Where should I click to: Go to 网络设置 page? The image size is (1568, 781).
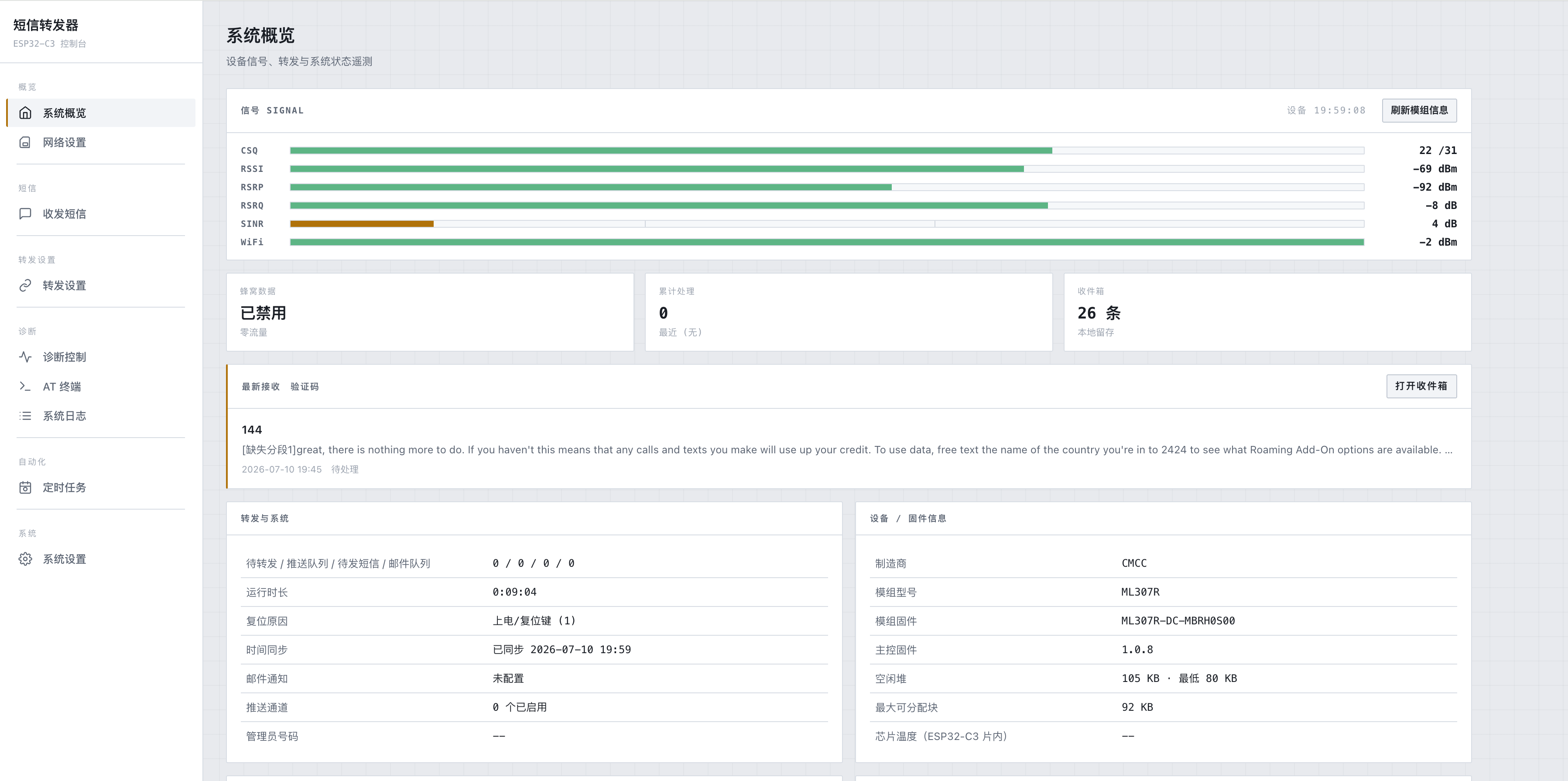click(x=101, y=142)
